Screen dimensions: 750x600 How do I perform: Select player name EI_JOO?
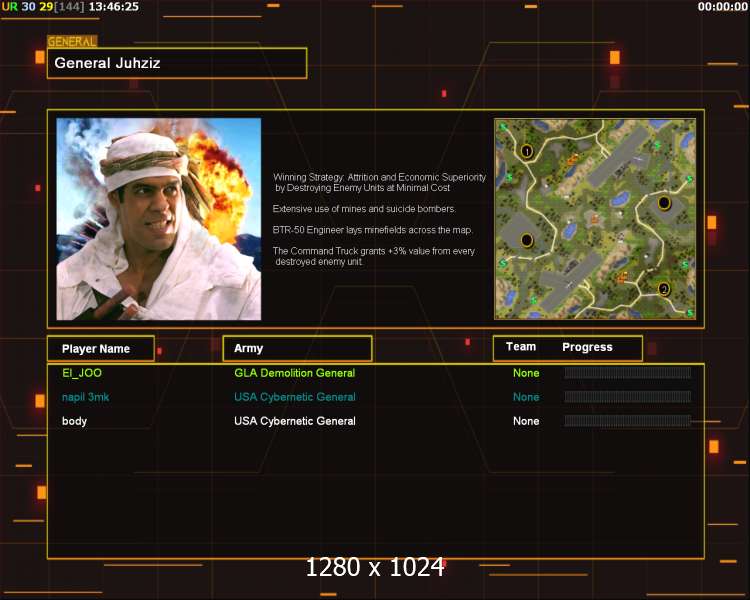coord(82,373)
